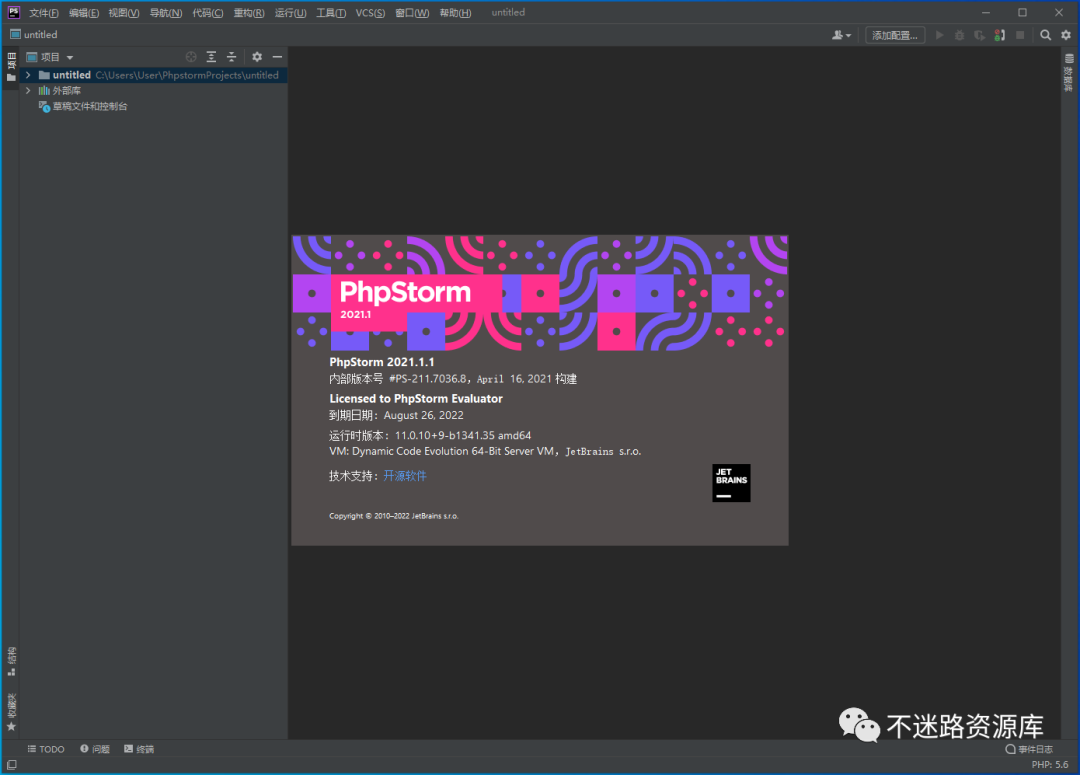Click the build number #PS-211.7036.8 text
The height and width of the screenshot is (775, 1080).
coord(428,379)
